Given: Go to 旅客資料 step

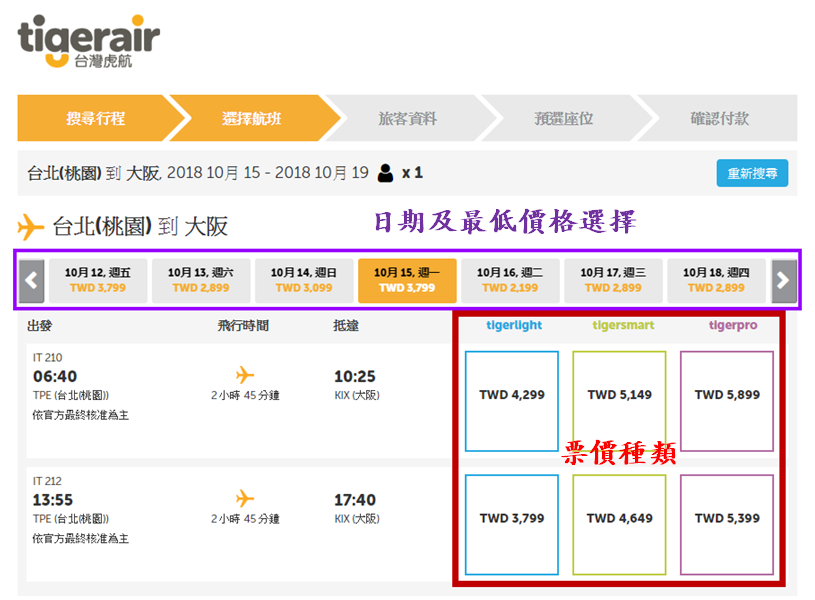Looking at the screenshot, I should pos(408,118).
